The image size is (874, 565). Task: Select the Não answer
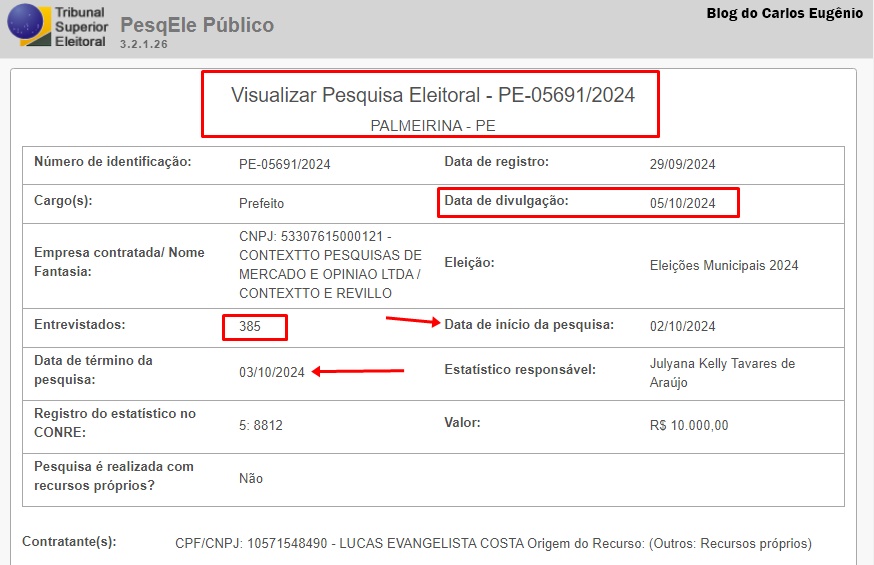click(x=251, y=478)
